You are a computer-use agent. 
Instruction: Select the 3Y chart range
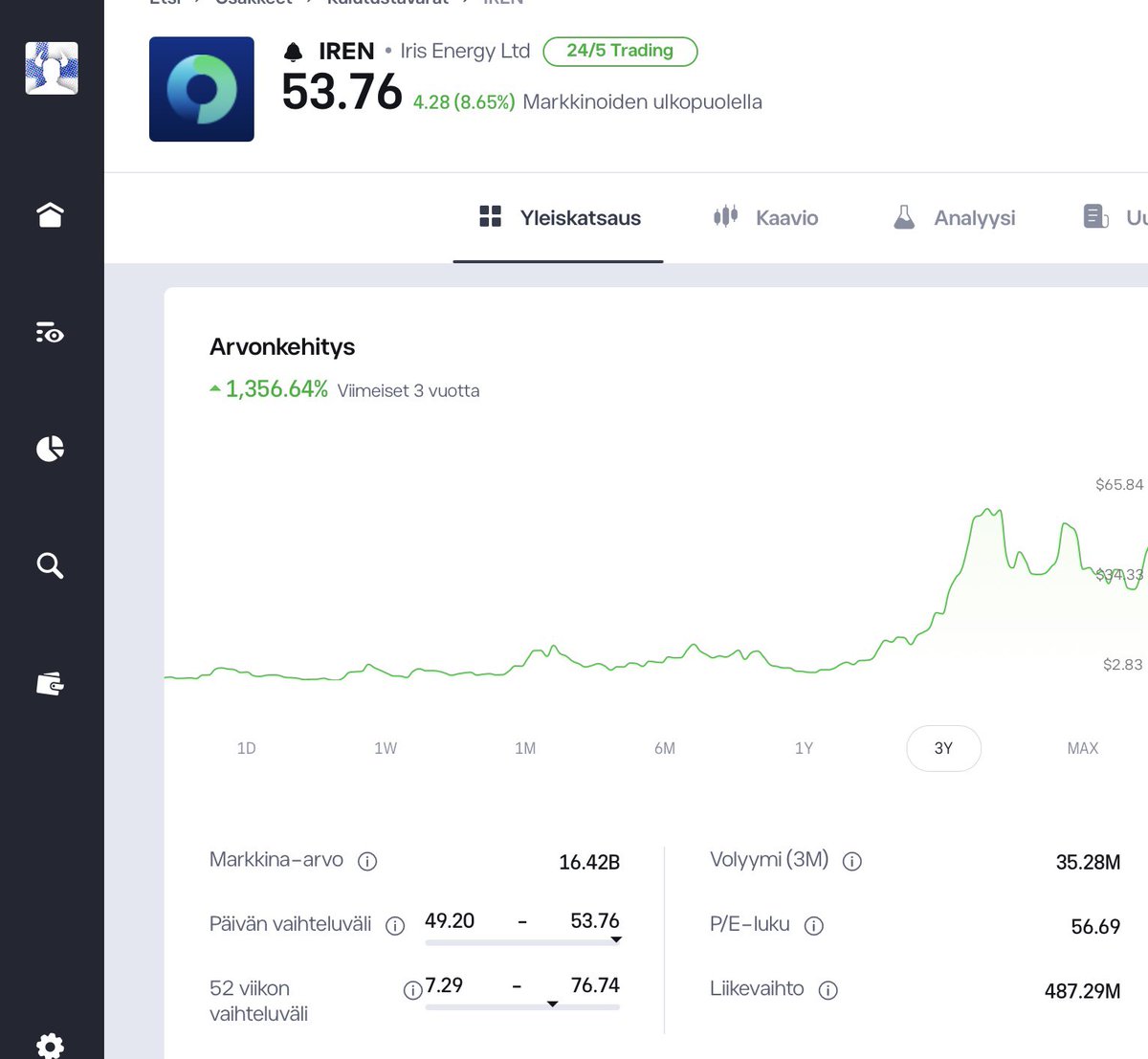click(x=943, y=748)
